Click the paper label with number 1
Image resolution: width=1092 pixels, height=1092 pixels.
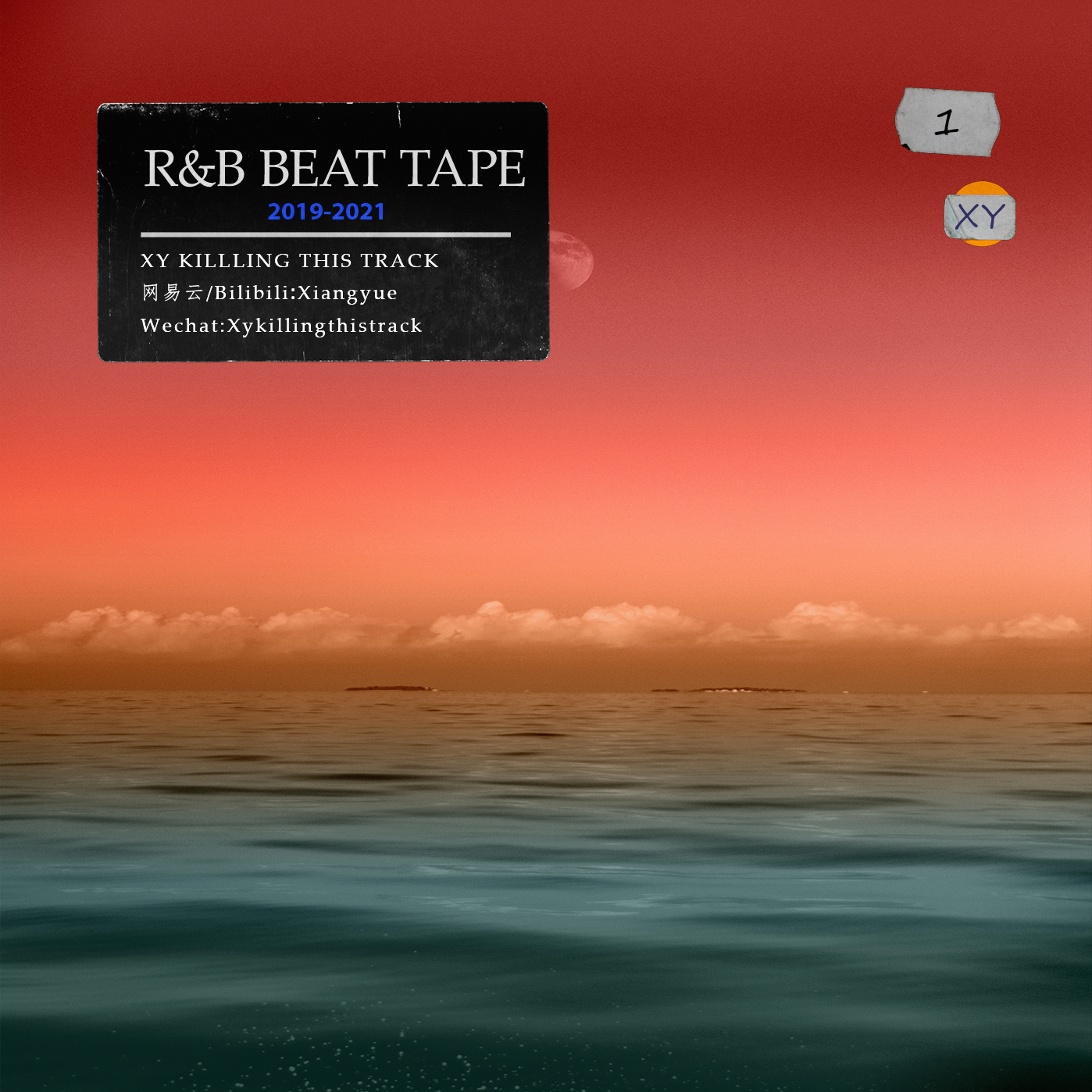pos(947,122)
